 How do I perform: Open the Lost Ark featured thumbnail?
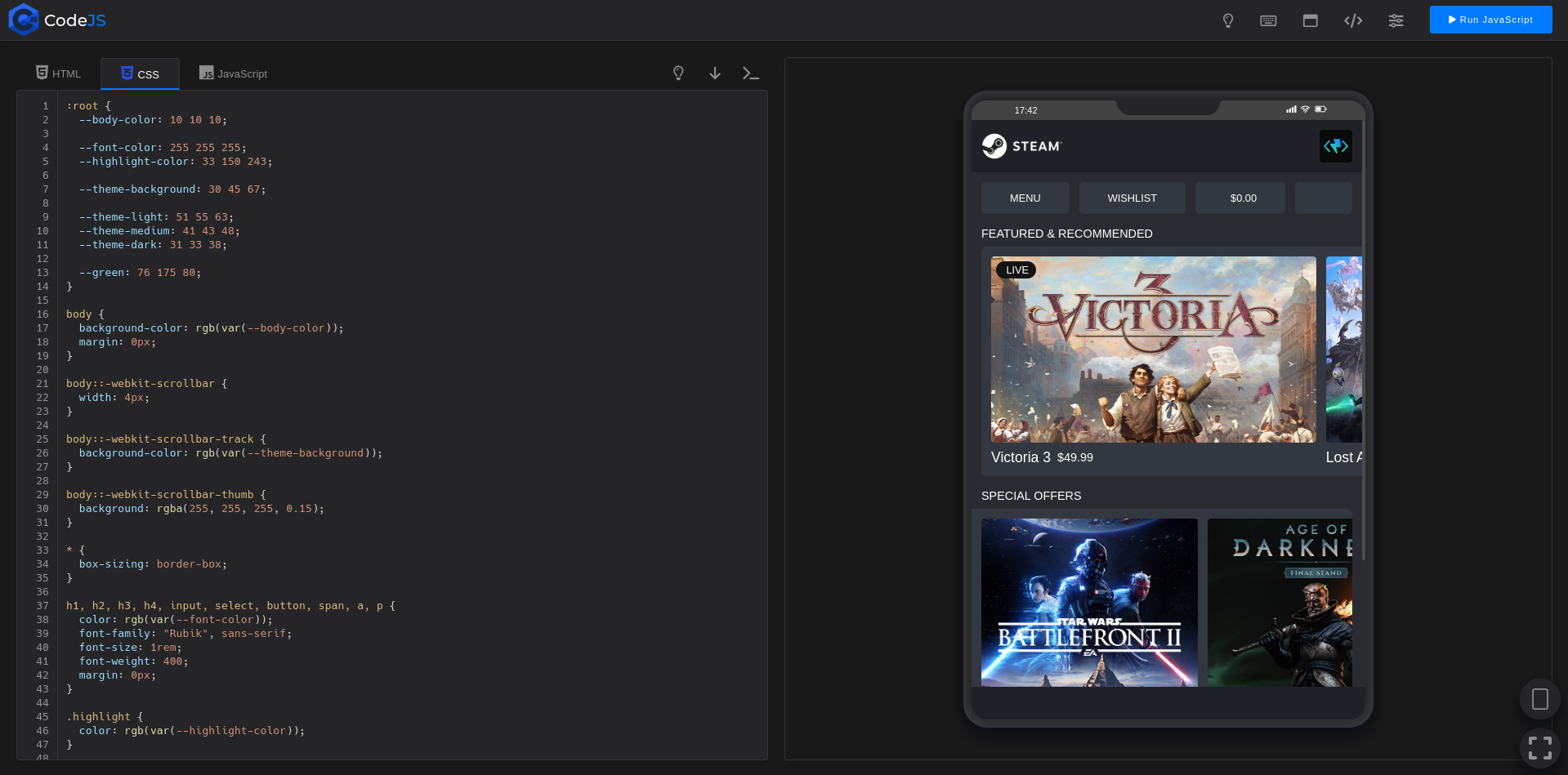pyautogui.click(x=1343, y=350)
